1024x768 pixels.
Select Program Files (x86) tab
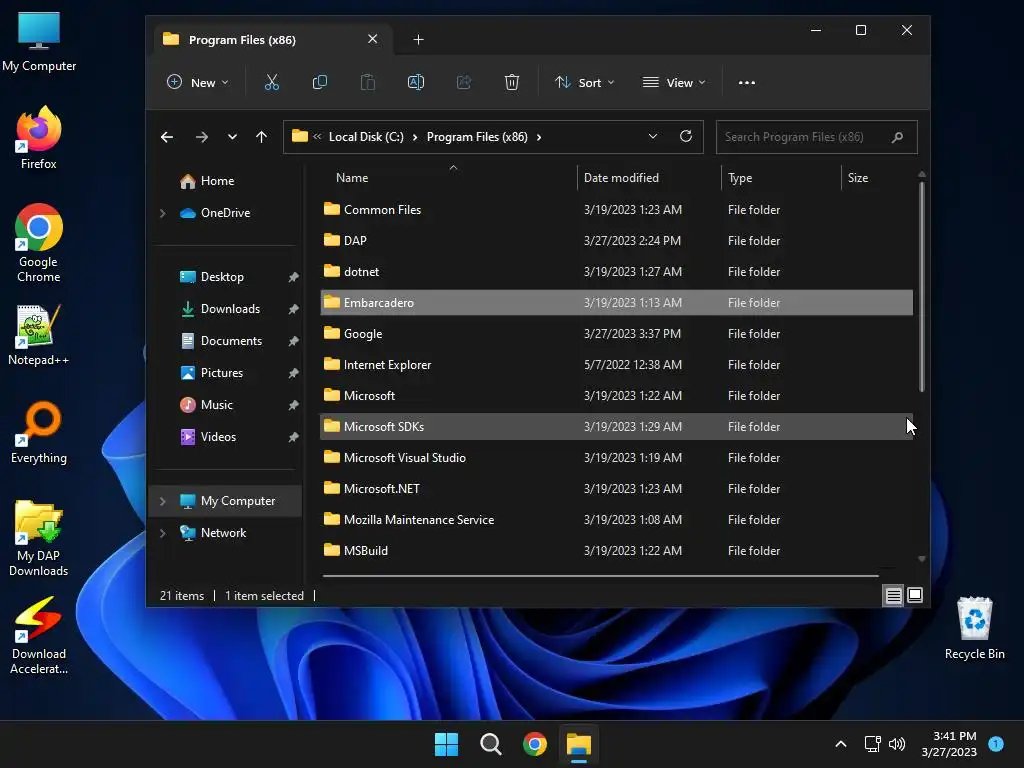coord(273,40)
